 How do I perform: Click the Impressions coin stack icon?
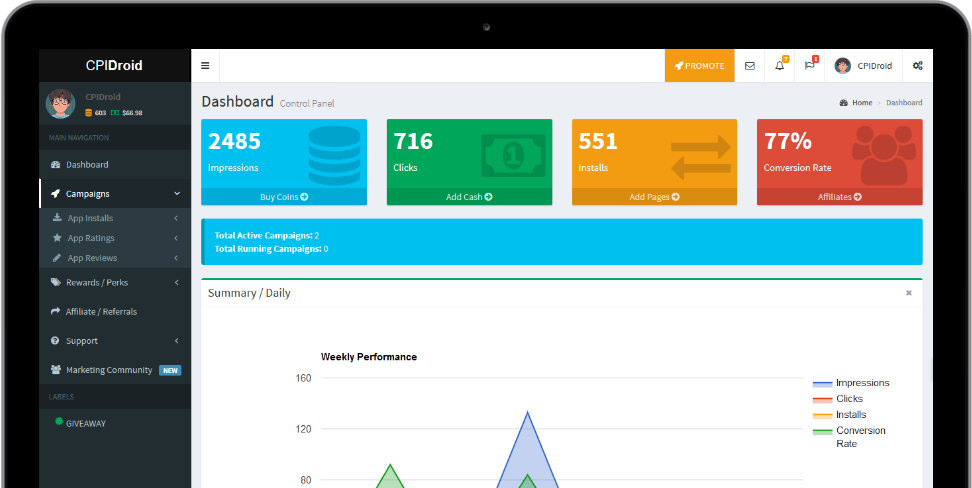[334, 155]
